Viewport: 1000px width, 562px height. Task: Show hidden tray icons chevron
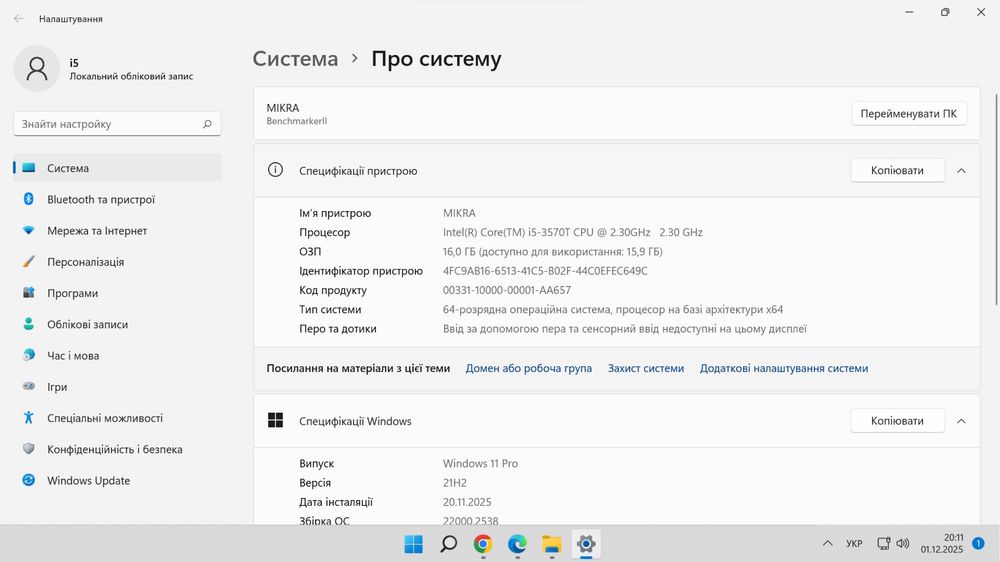click(827, 544)
